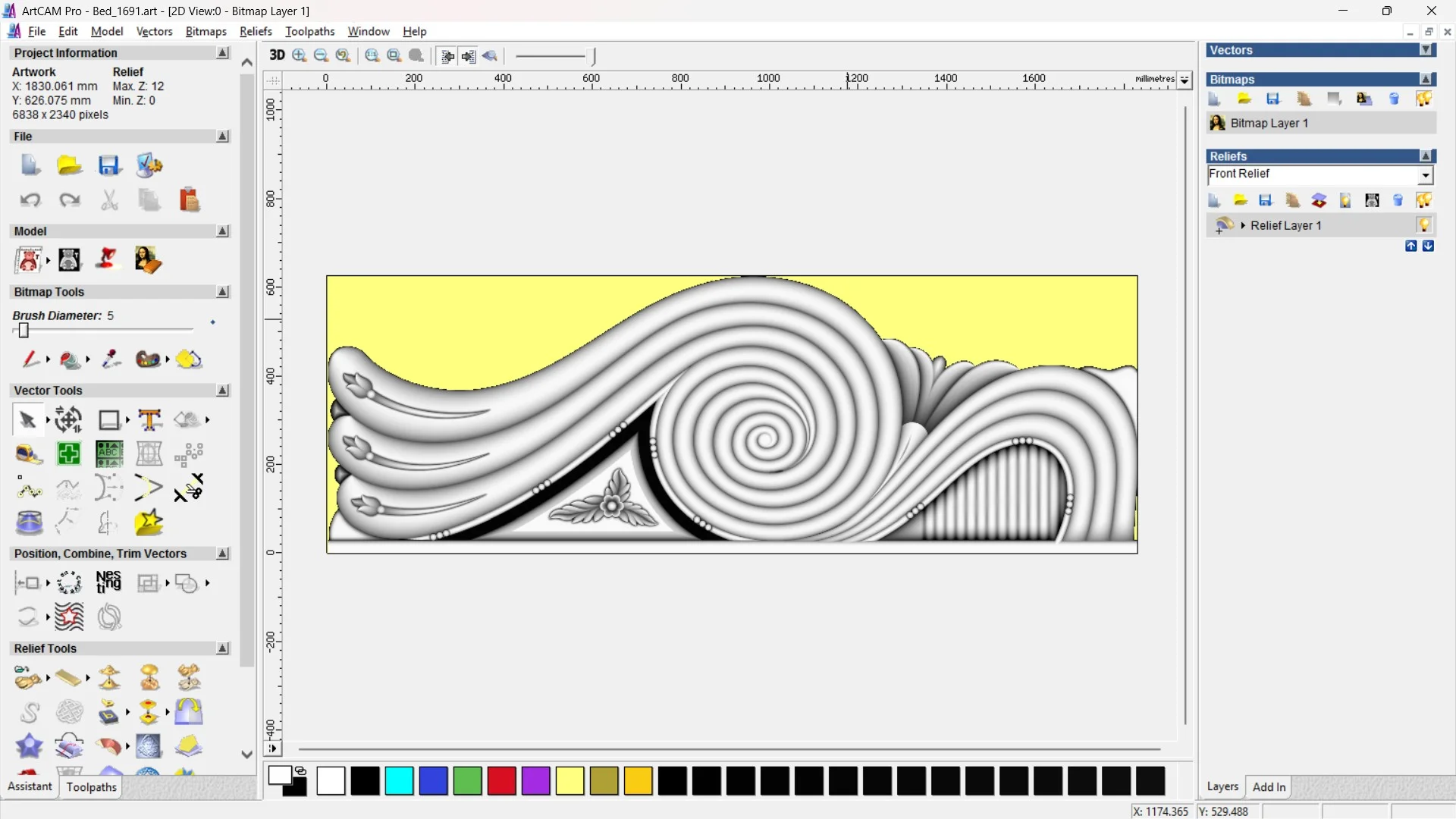Open the Toolpaths menu
Image resolution: width=1456 pixels, height=819 pixels.
(x=309, y=31)
